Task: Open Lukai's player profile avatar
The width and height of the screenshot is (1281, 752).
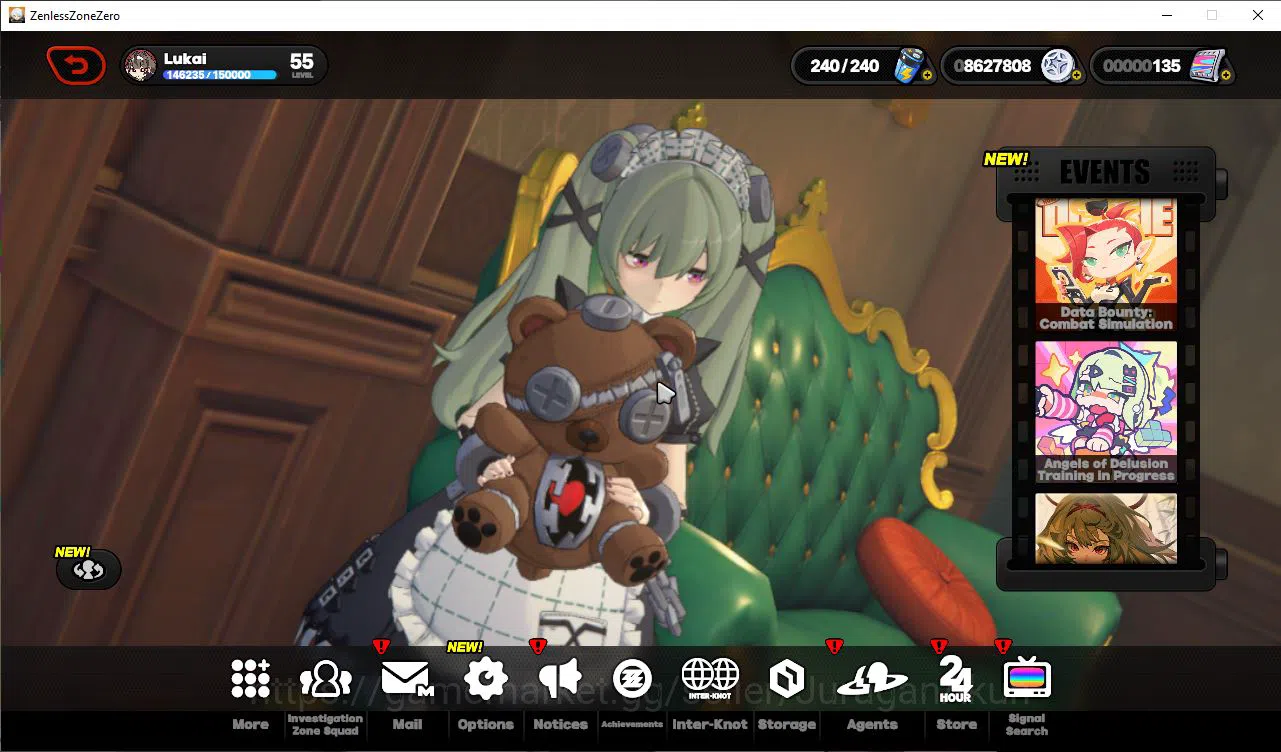Action: click(x=141, y=66)
